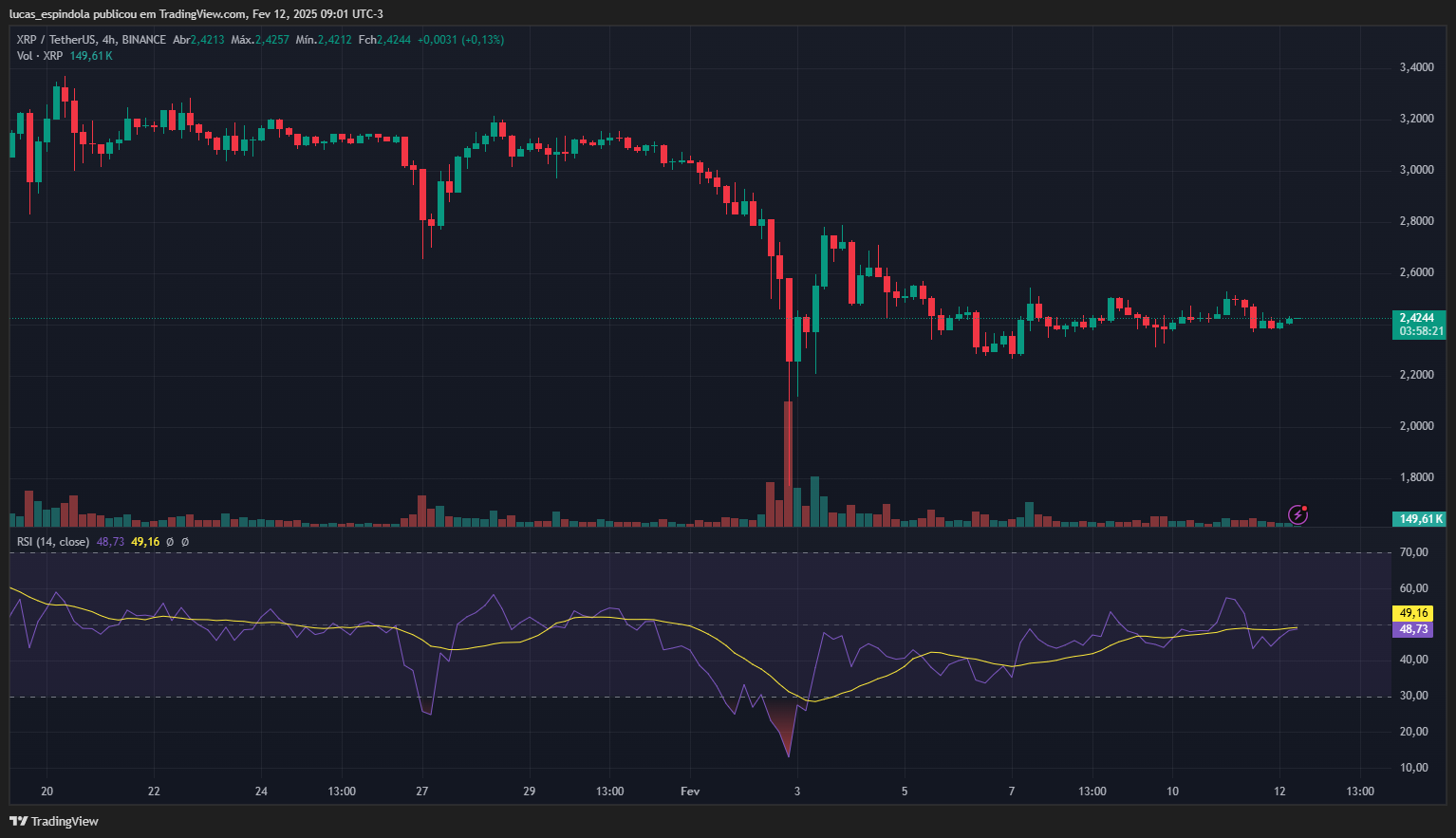The height and width of the screenshot is (838, 1456).
Task: Click the publication header text at top
Action: [196, 14]
